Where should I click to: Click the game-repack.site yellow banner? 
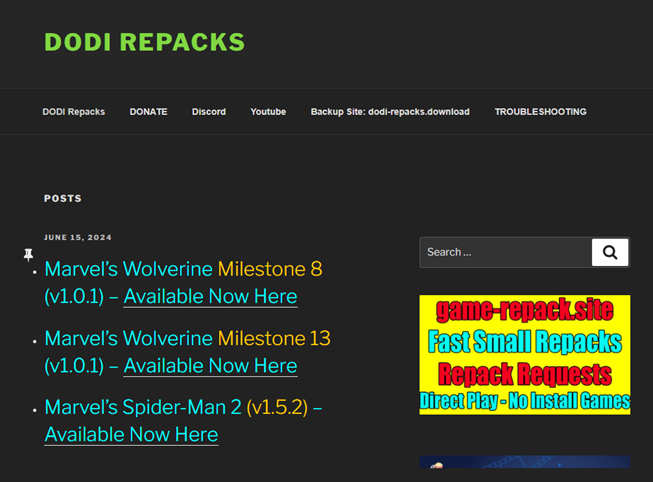point(524,354)
